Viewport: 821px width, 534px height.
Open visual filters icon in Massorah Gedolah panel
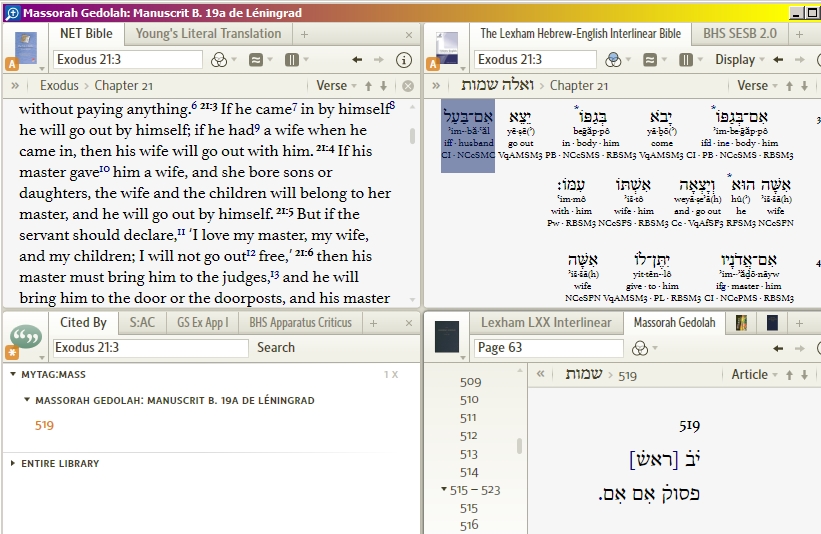[x=640, y=348]
